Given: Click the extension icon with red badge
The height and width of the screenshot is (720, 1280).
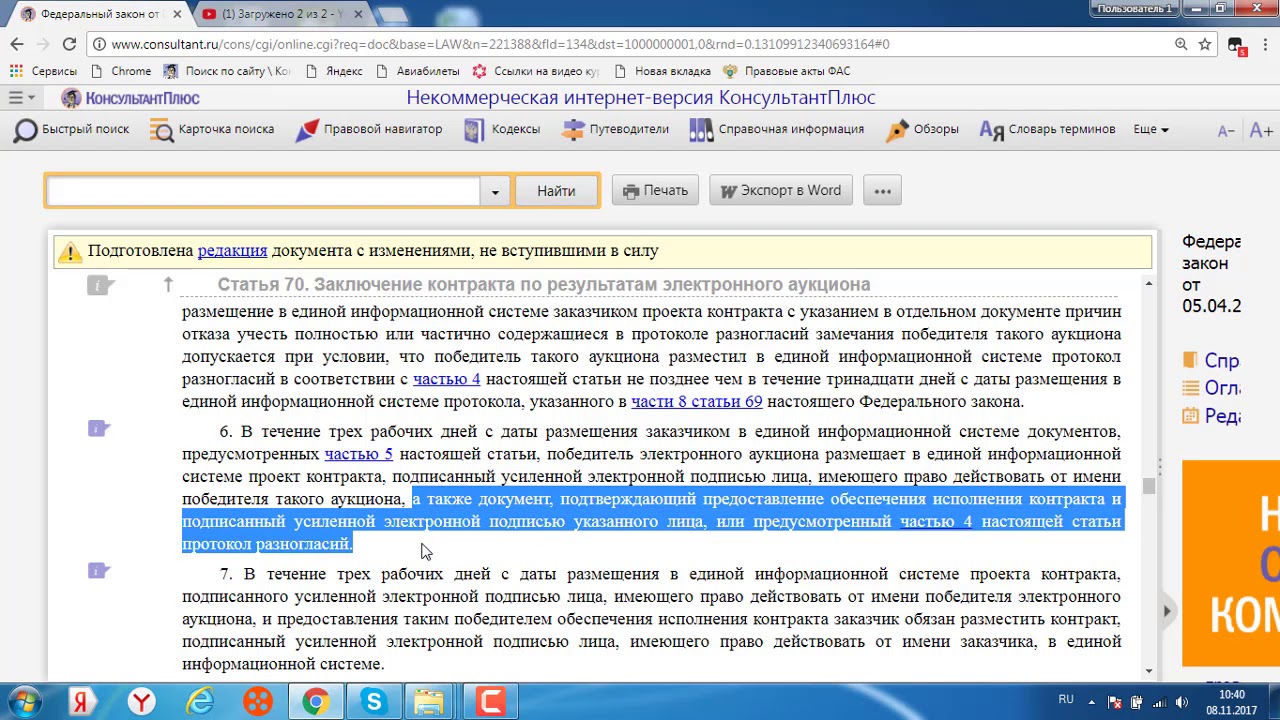Looking at the screenshot, I should tap(1236, 46).
